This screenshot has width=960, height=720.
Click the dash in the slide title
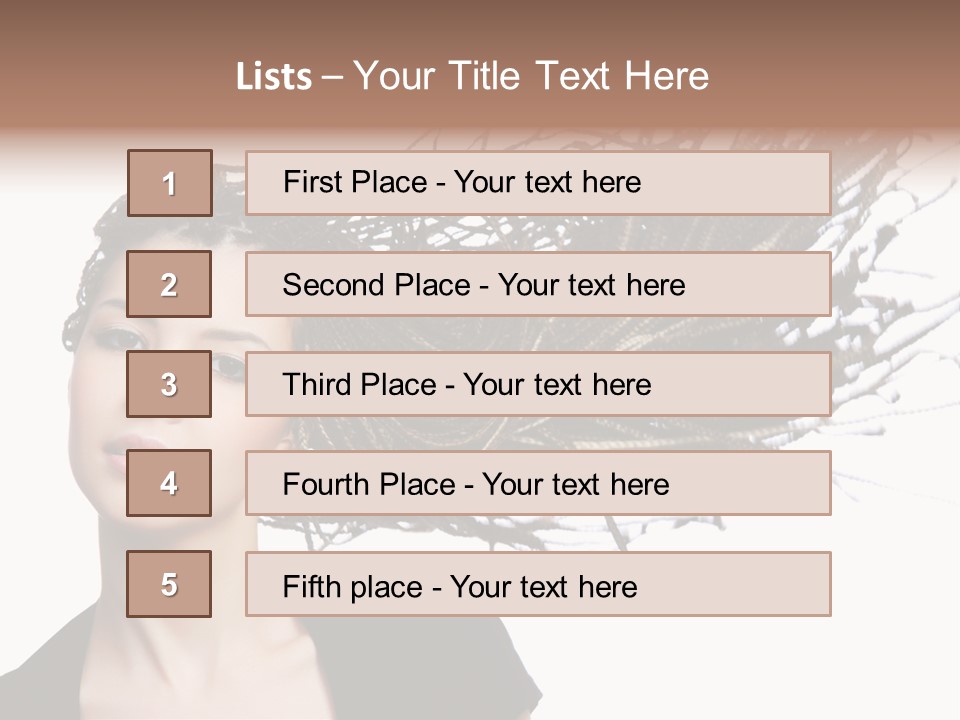pos(332,77)
